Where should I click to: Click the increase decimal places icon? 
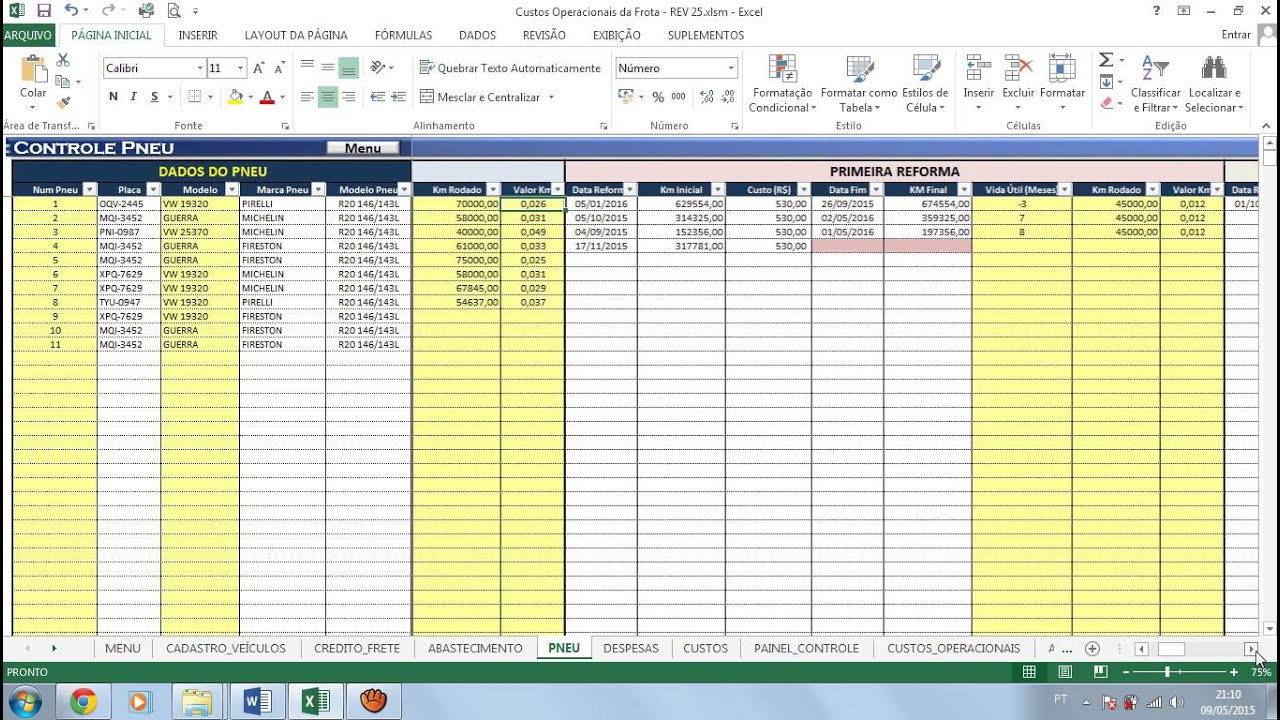coord(708,97)
